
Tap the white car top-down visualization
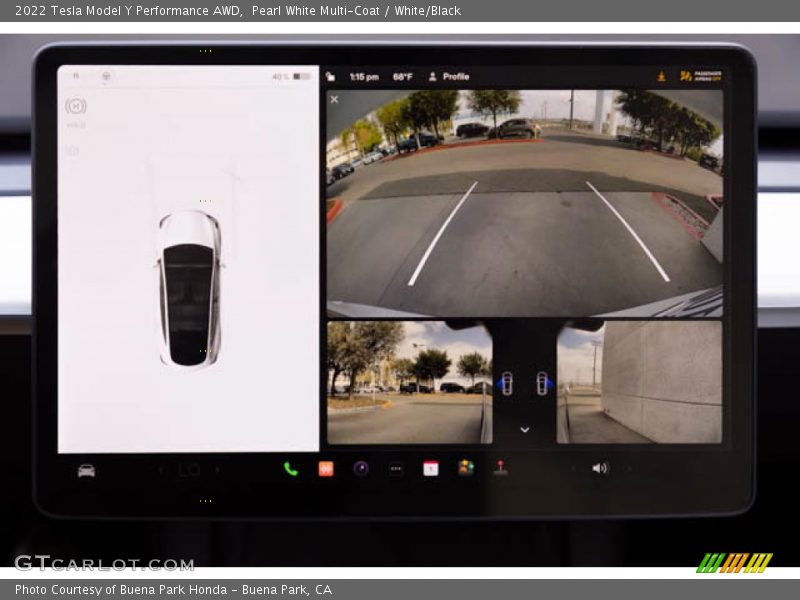click(x=189, y=288)
